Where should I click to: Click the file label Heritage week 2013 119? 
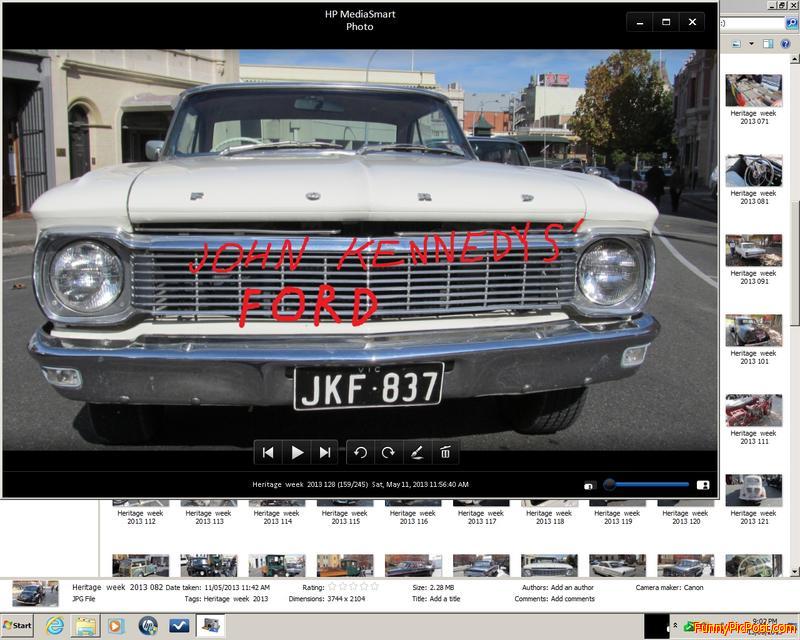(x=618, y=517)
